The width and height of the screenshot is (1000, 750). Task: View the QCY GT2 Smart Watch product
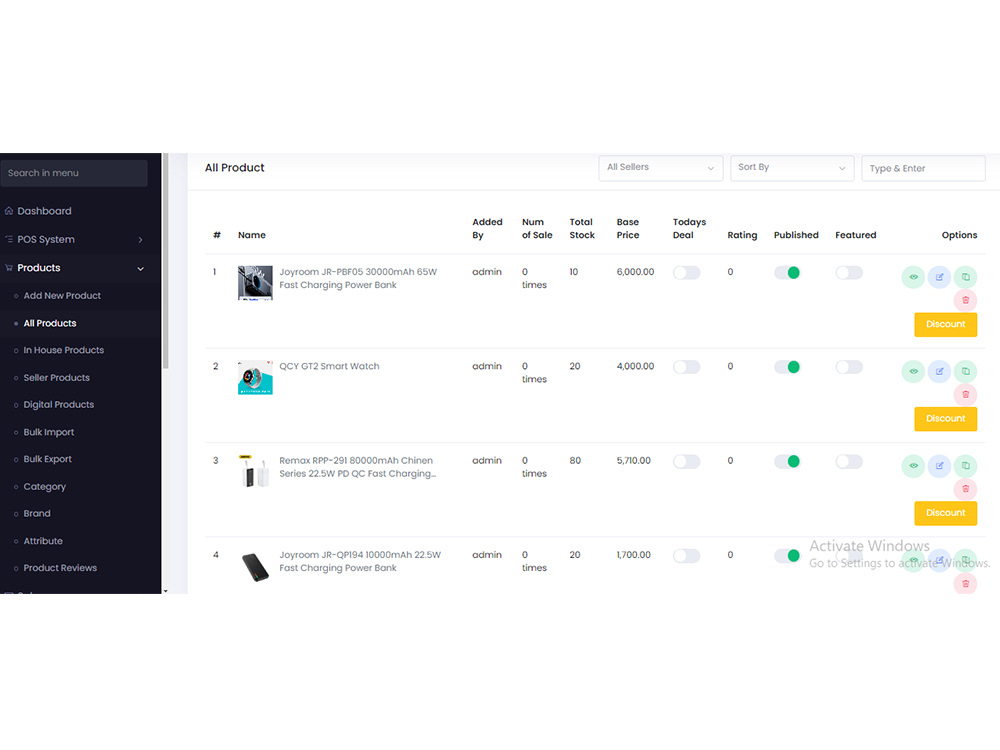pos(913,371)
